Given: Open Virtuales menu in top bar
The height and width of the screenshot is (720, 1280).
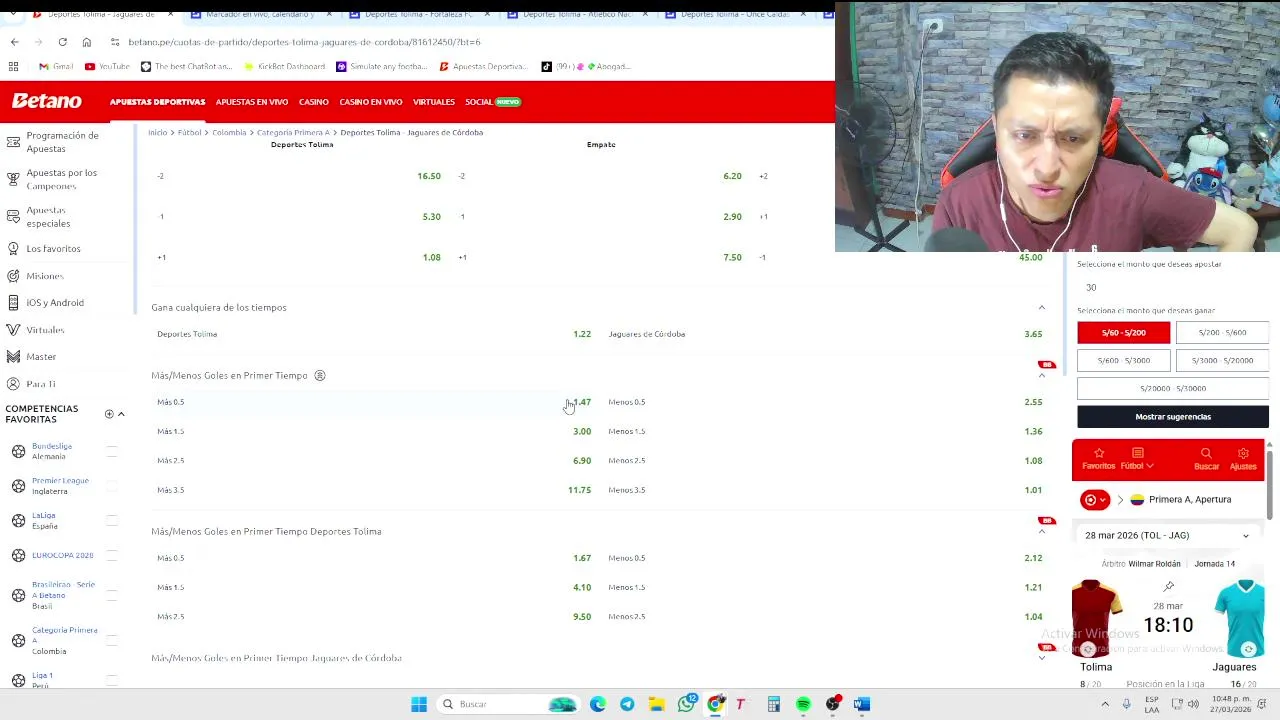Looking at the screenshot, I should pos(434,102).
